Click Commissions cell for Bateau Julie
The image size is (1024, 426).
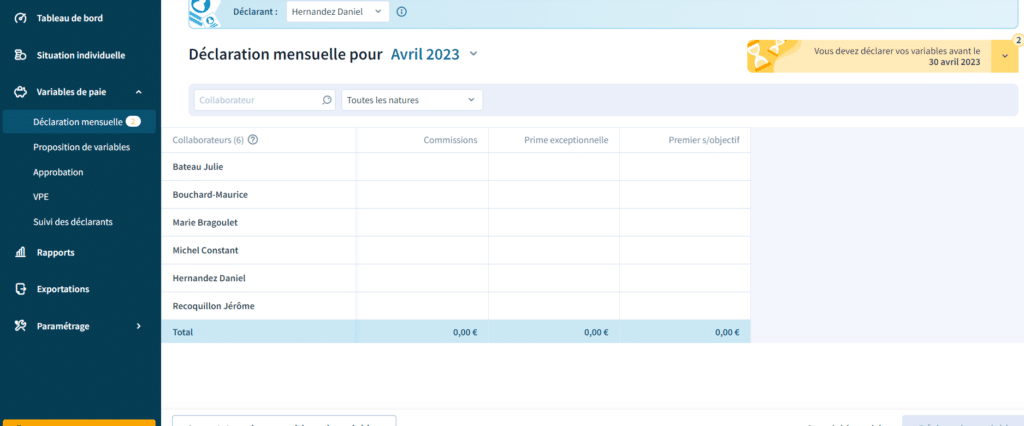[x=422, y=167]
